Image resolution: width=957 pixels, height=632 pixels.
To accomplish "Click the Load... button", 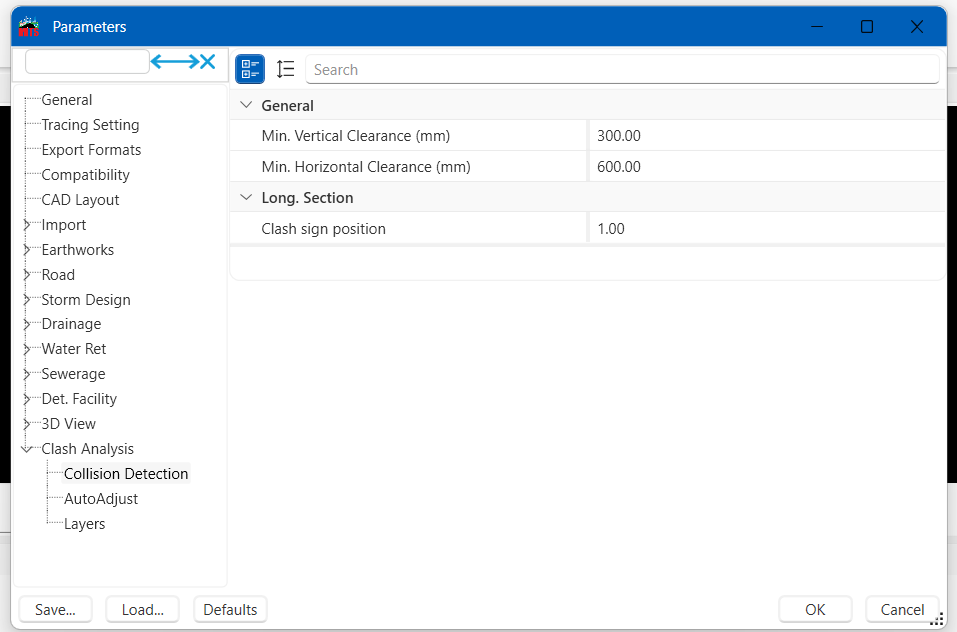I will point(142,609).
